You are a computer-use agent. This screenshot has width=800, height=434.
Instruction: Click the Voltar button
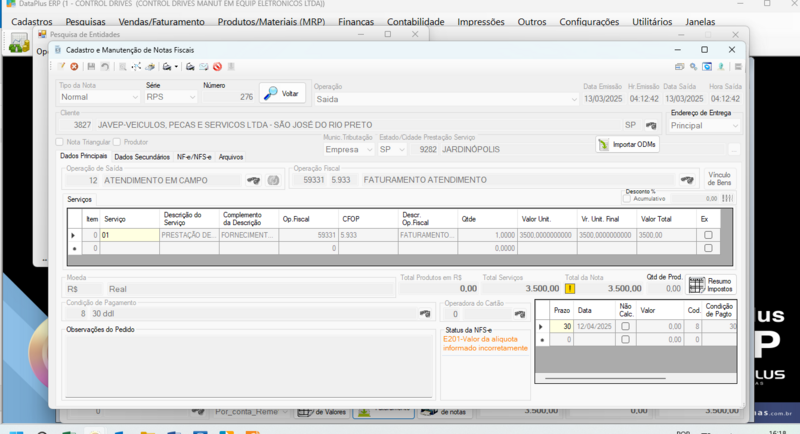282,93
